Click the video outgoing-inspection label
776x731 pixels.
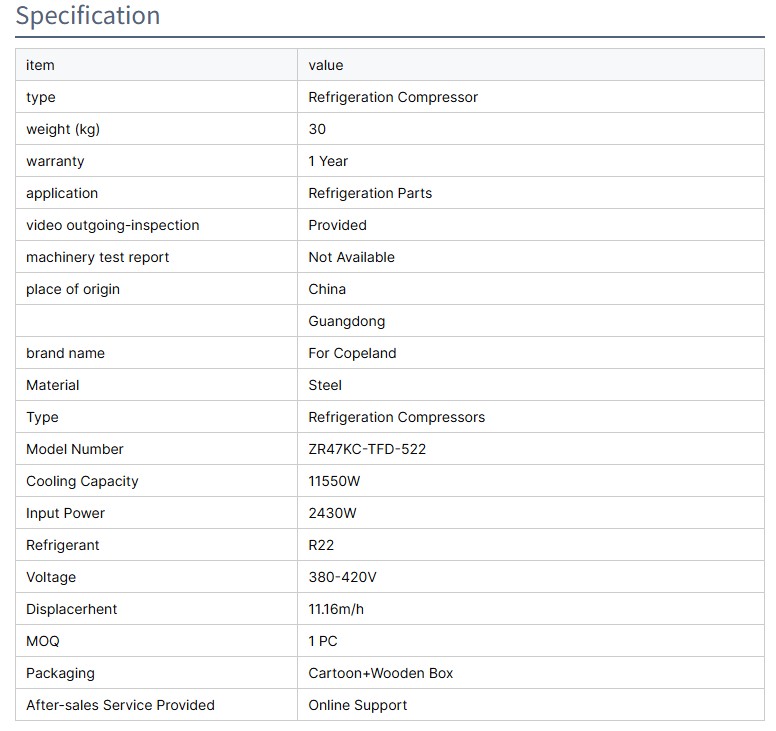click(112, 225)
